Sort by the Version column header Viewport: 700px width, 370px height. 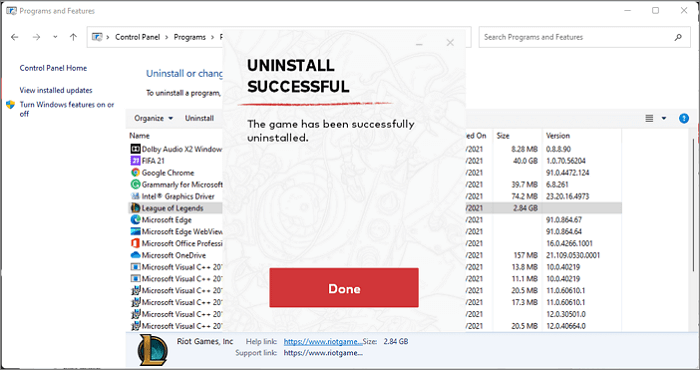(558, 135)
